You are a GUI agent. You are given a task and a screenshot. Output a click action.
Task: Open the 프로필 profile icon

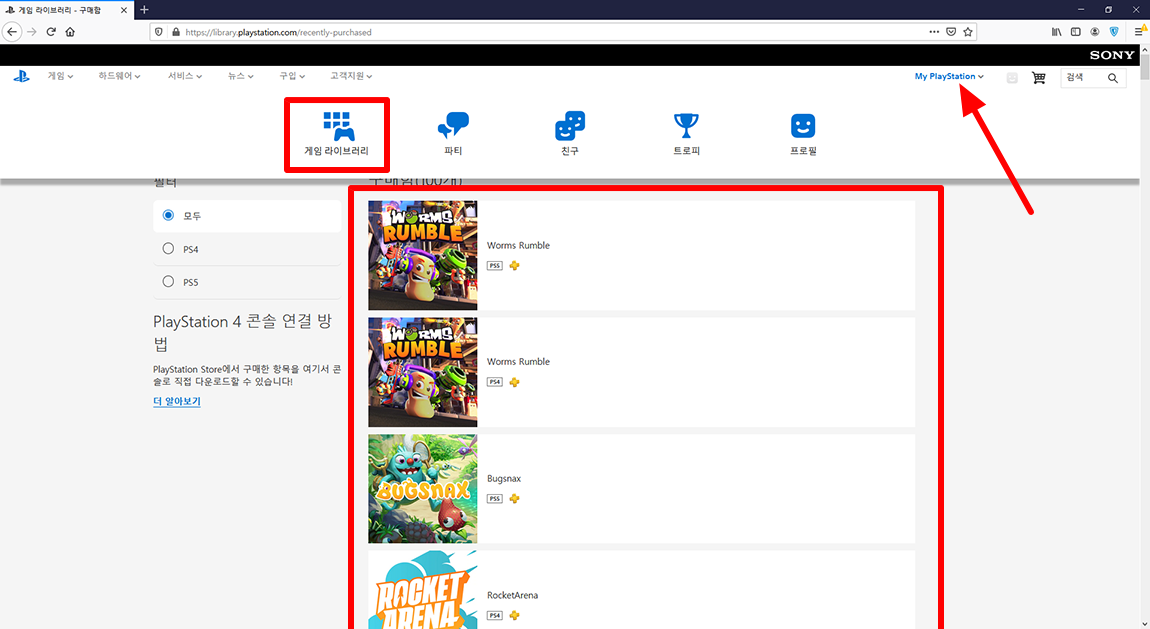(x=803, y=133)
